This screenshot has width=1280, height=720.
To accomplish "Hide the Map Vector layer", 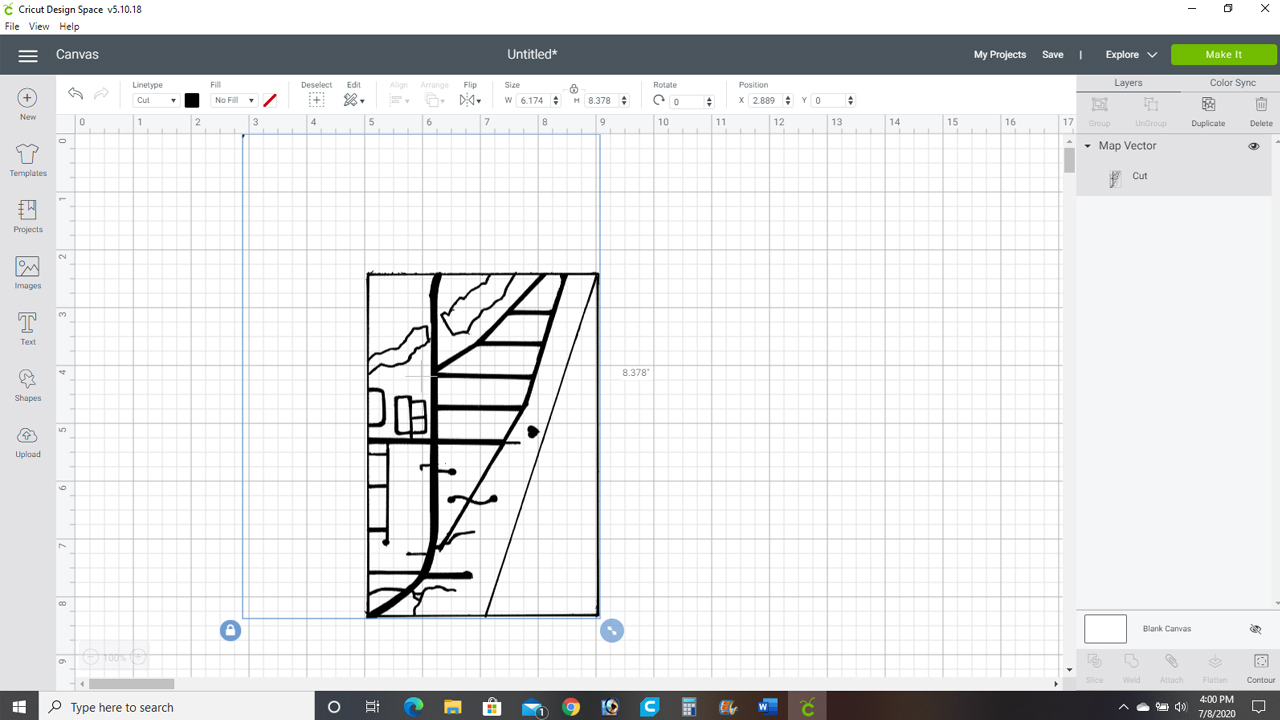I will (1254, 146).
